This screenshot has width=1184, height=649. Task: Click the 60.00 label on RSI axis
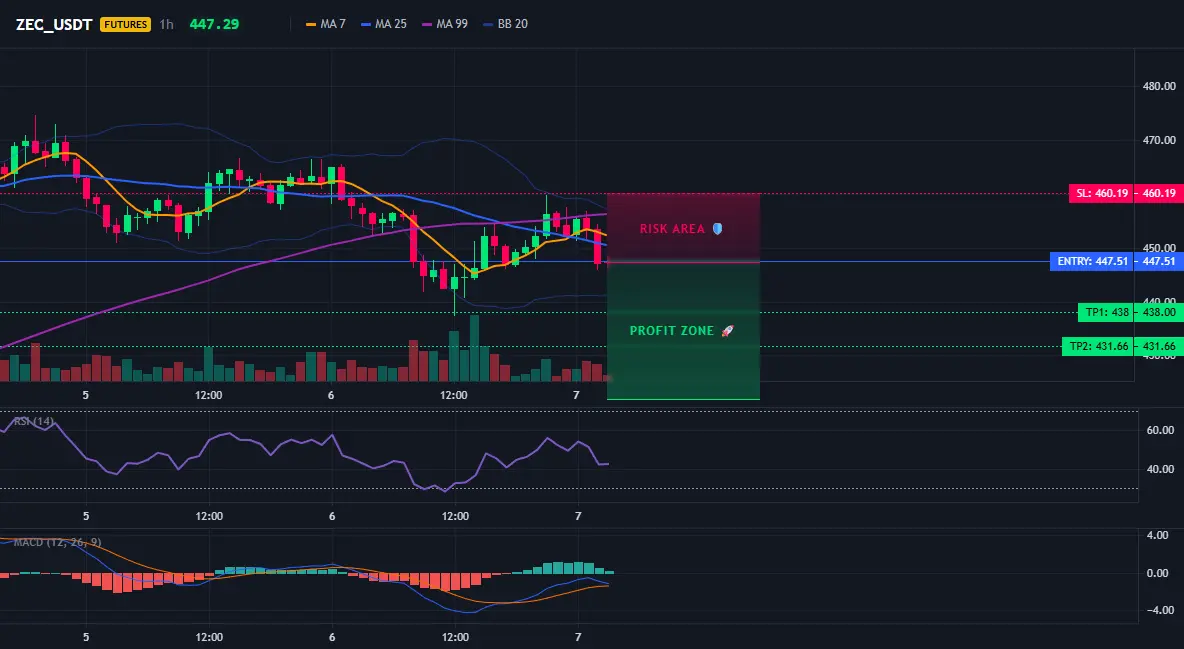[x=1160, y=431]
